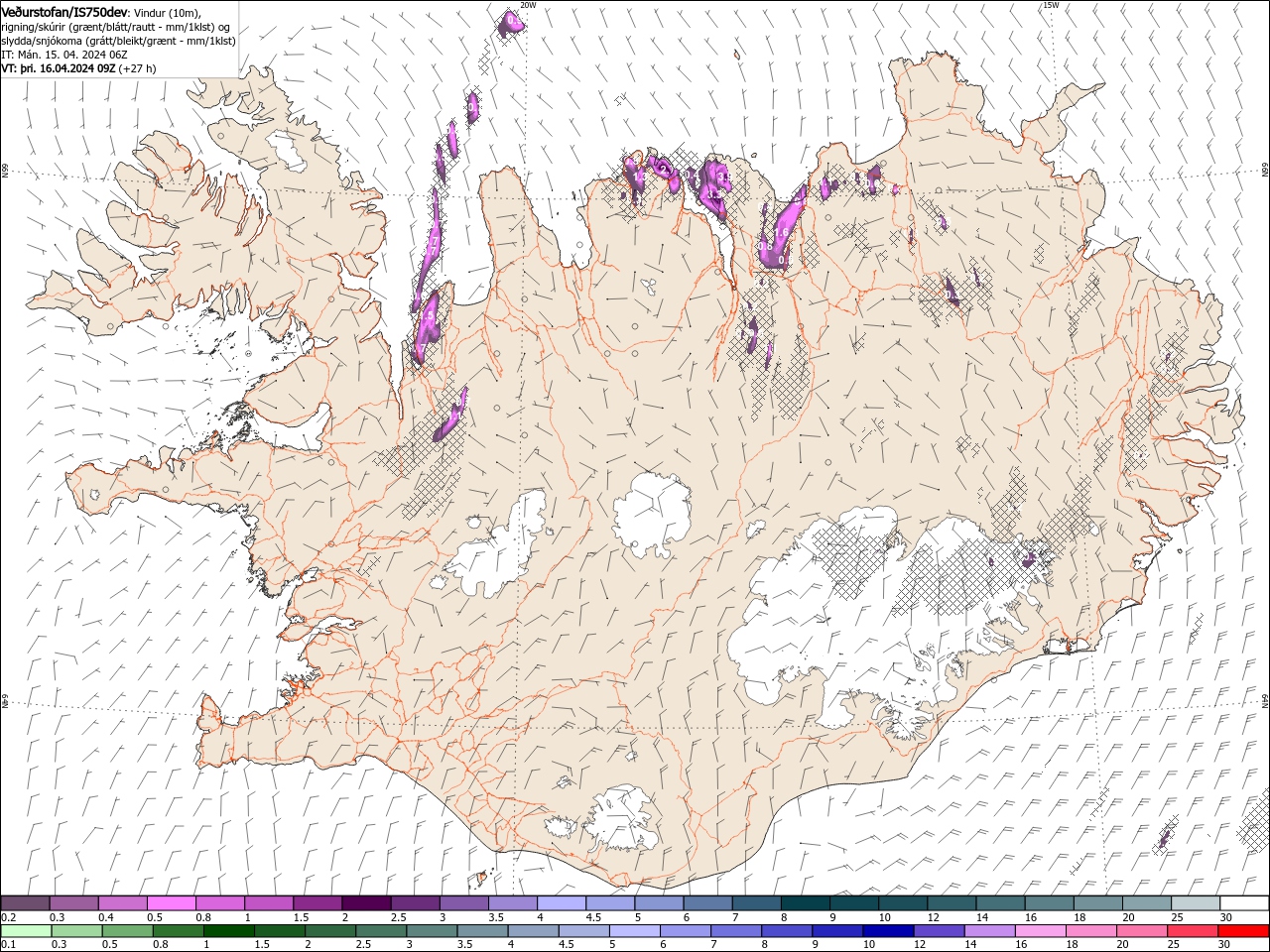Image resolution: width=1270 pixels, height=952 pixels.
Task: Pick the upper legend swatch for 2–2.5
Action: click(x=366, y=903)
